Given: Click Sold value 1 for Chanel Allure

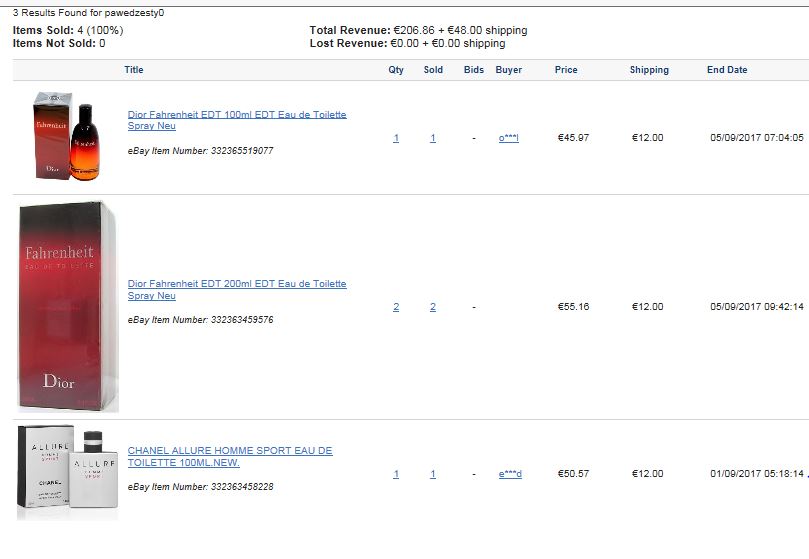Looking at the screenshot, I should pos(433,474).
